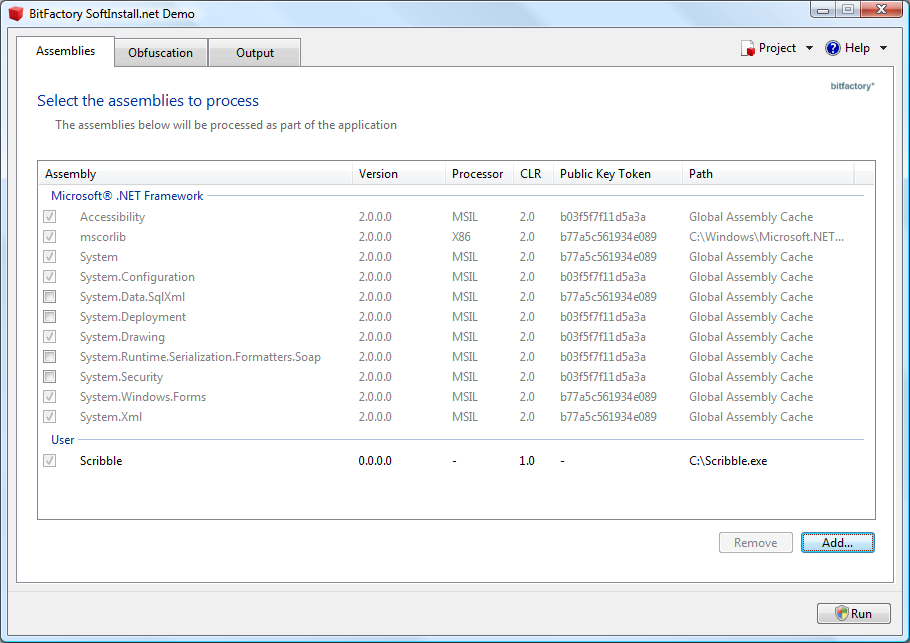
Task: Select the System.Drawing assembly name
Action: coord(122,337)
